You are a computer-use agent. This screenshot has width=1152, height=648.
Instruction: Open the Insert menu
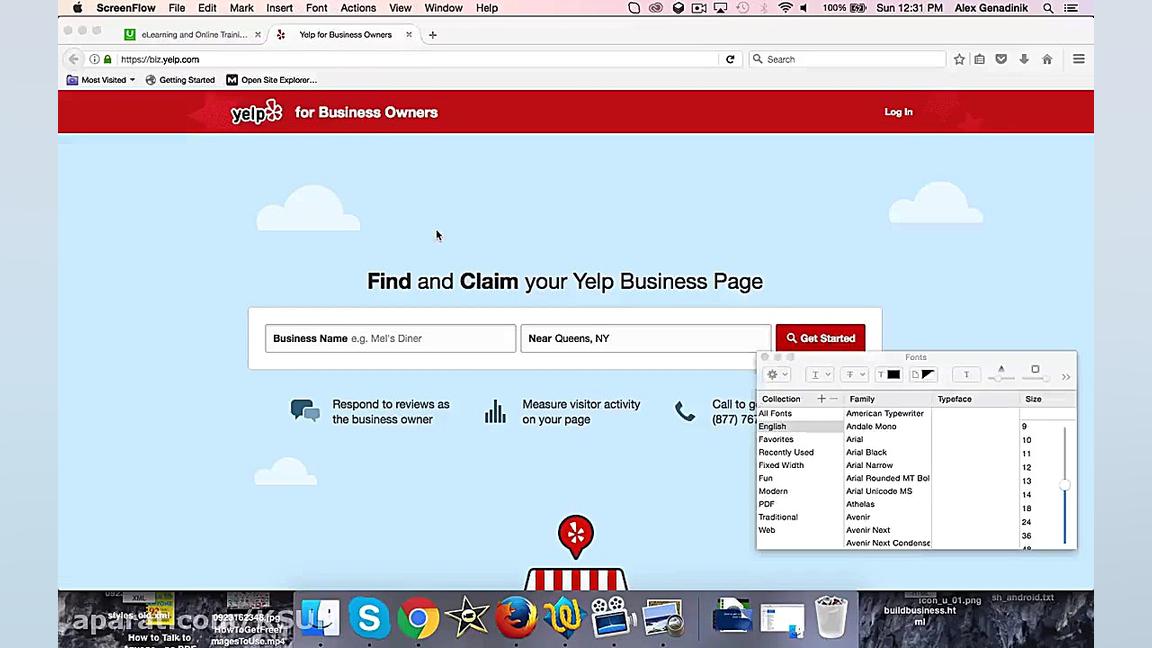[x=279, y=8]
